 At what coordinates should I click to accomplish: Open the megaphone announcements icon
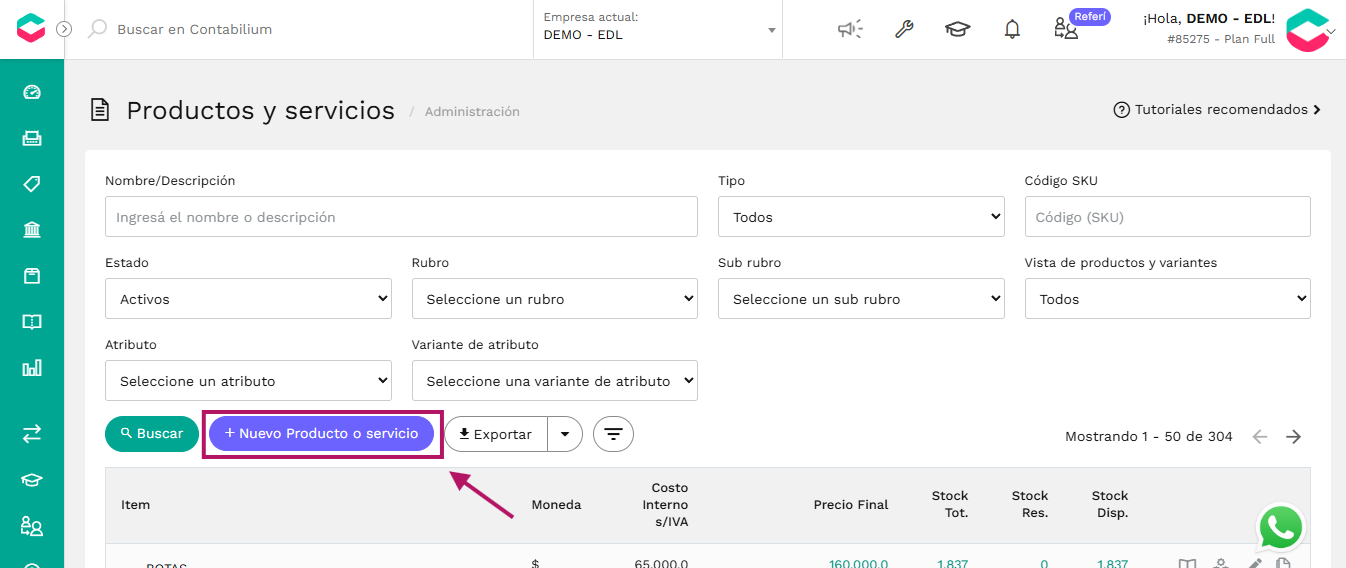[850, 29]
